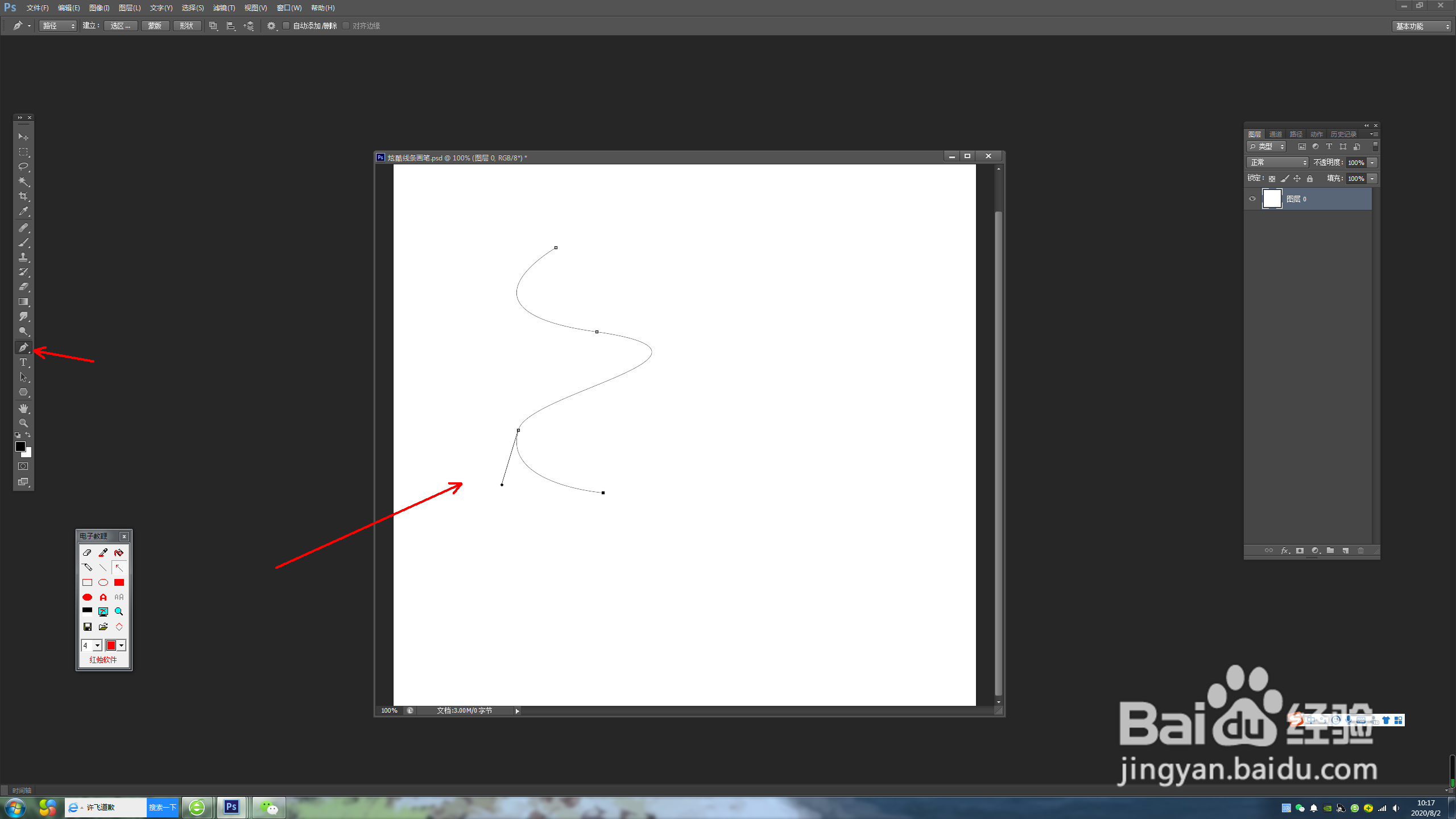Click the black foreground color swatch

pos(20,447)
